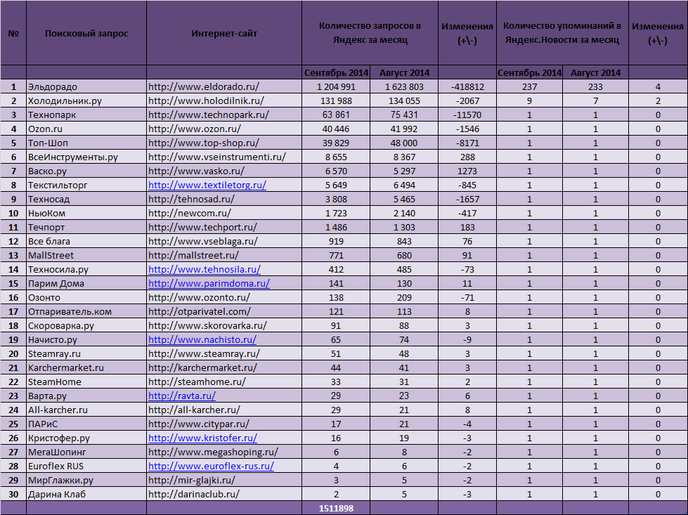Viewport: 688px width, 515px height.
Task: Select the -418812 change cell
Action: pyautogui.click(x=467, y=87)
